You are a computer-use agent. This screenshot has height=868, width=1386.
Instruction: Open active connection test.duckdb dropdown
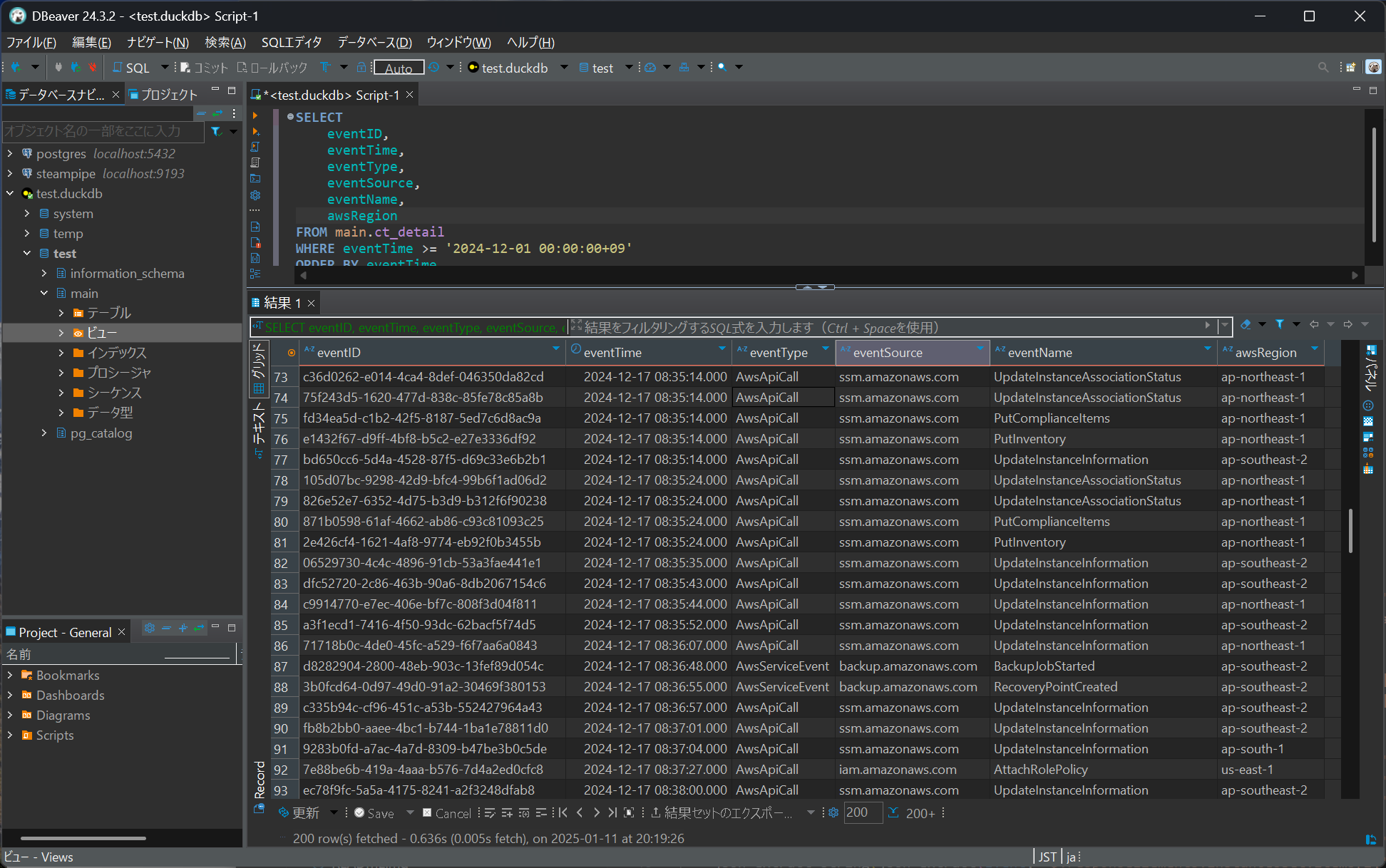click(565, 68)
